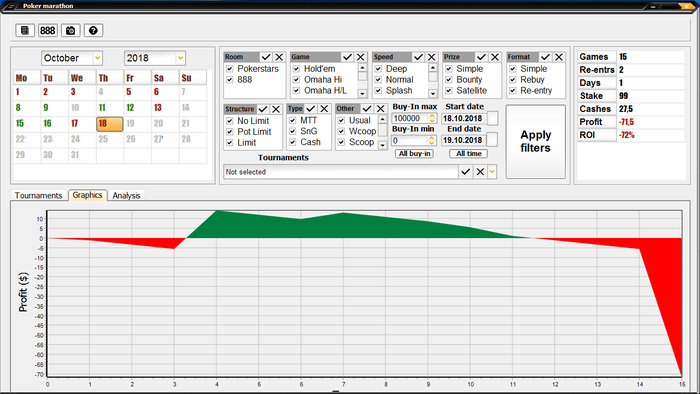The height and width of the screenshot is (394, 700).
Task: Expand the Tournaments selection dropdown arrow
Action: click(x=492, y=172)
